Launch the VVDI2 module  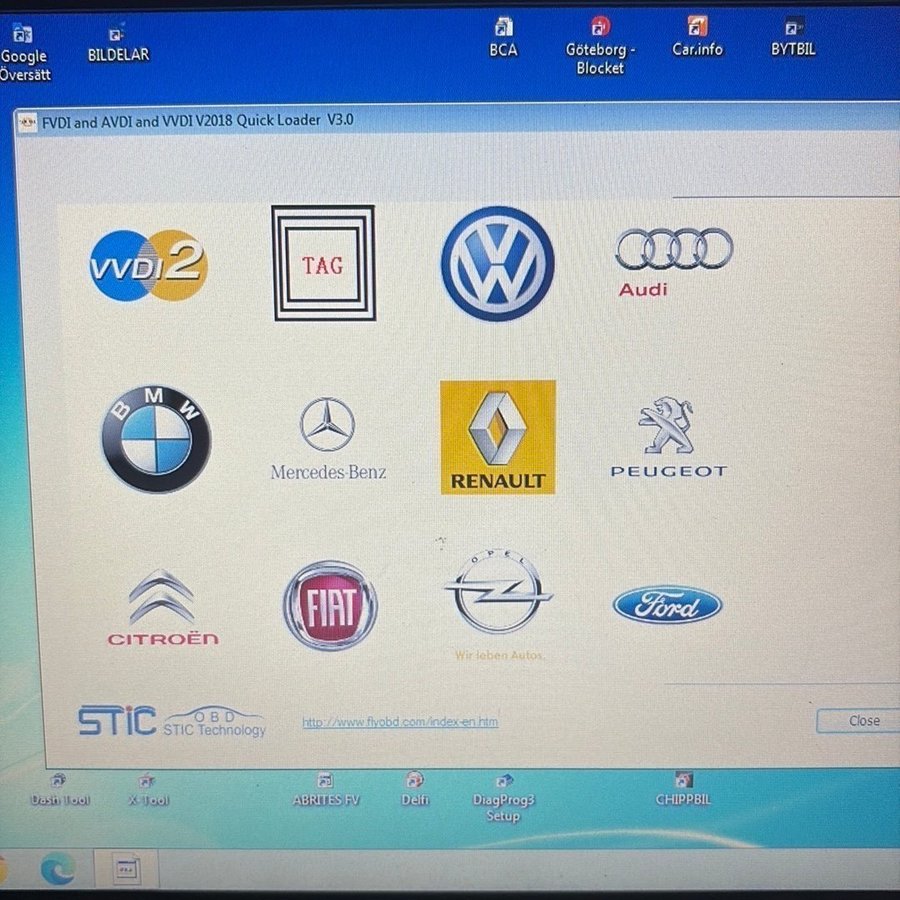click(148, 265)
